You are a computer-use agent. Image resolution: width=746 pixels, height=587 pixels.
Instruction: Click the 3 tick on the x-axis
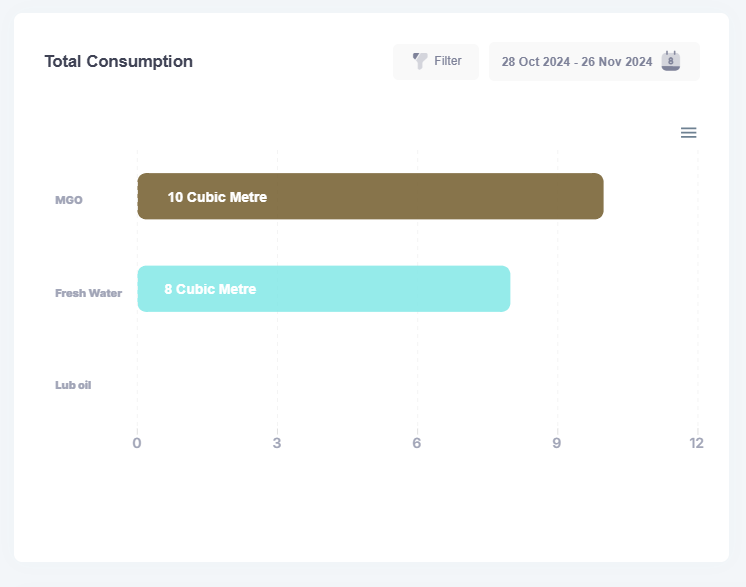pyautogui.click(x=277, y=443)
